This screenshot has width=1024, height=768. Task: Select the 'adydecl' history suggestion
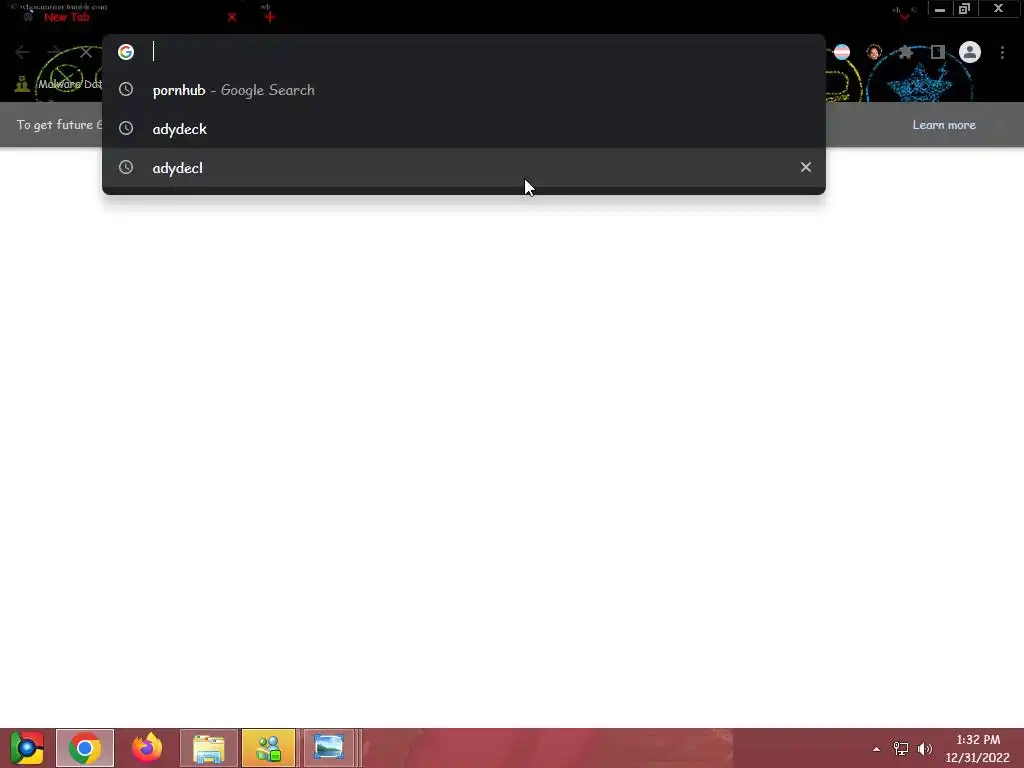pyautogui.click(x=464, y=168)
